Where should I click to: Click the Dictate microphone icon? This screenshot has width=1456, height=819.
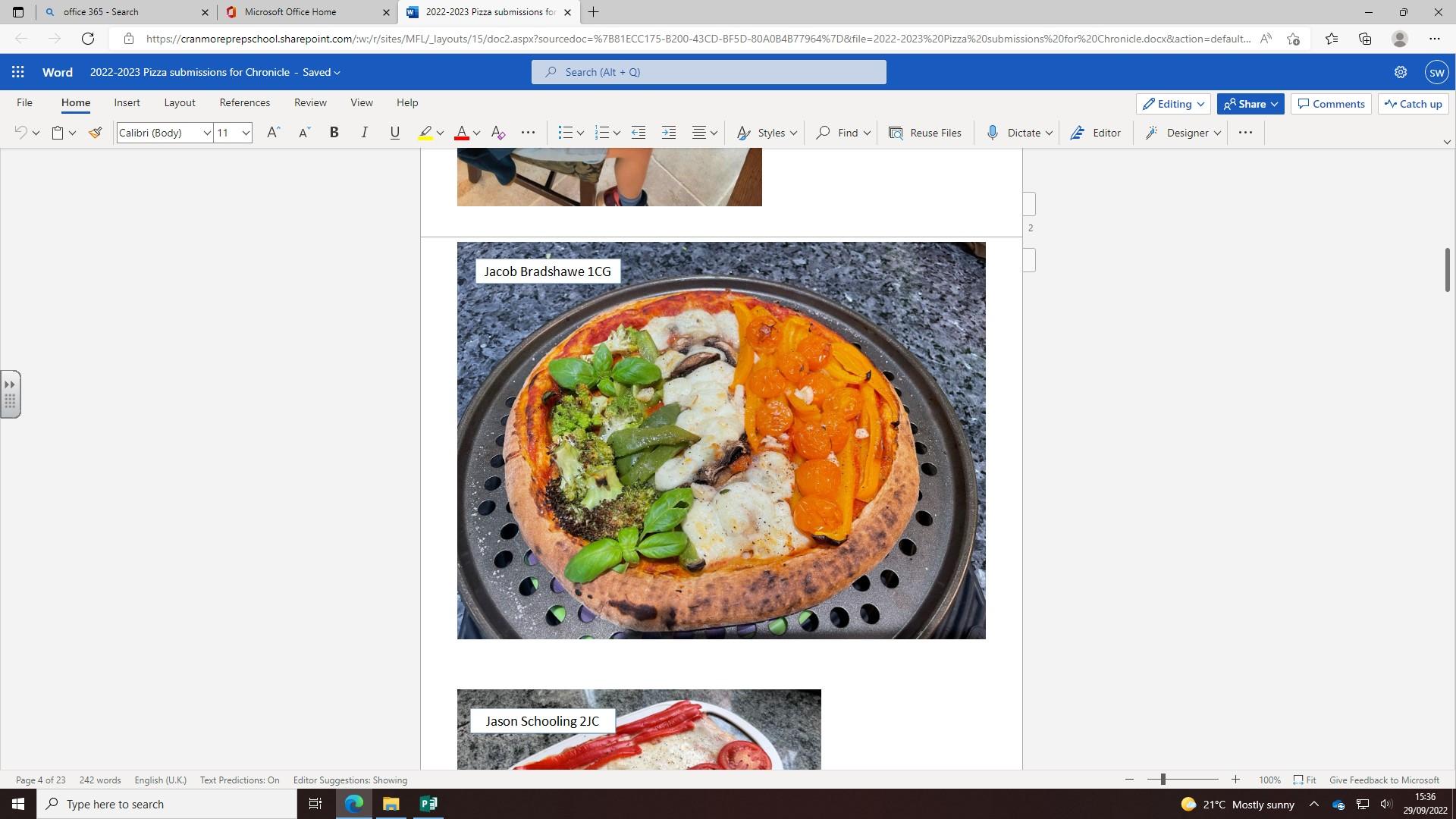pos(992,133)
